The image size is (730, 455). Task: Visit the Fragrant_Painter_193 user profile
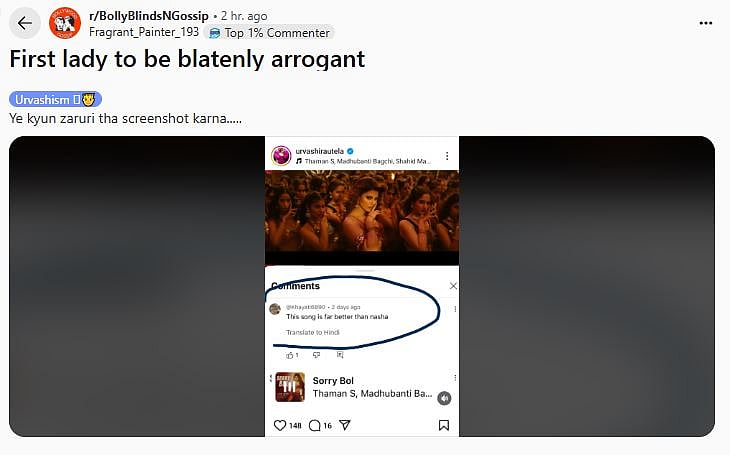tap(144, 32)
